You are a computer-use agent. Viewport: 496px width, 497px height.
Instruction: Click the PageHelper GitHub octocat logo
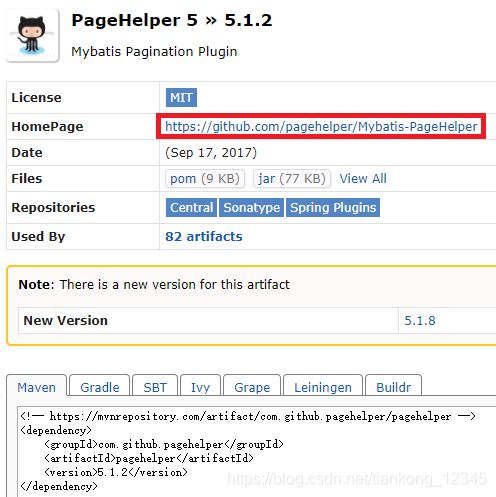coord(32,36)
